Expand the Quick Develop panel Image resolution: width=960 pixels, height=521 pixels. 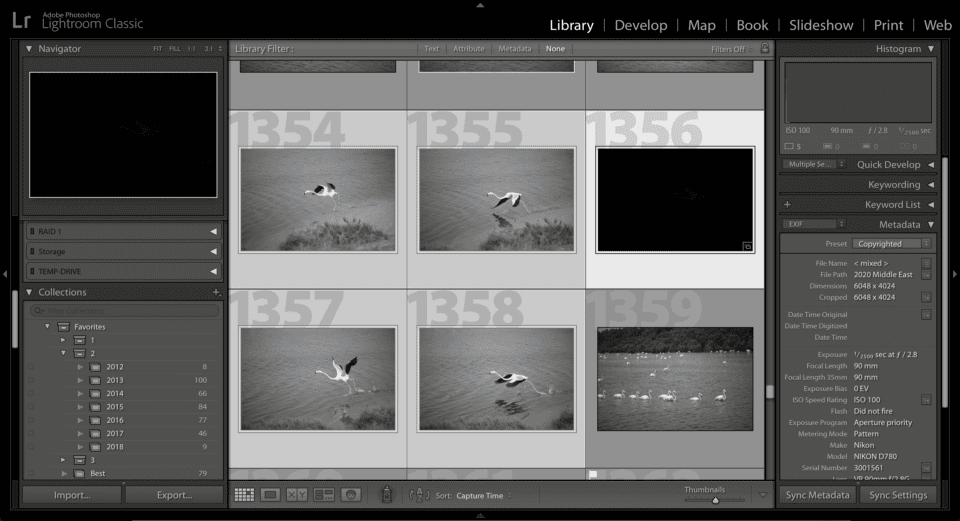931,164
